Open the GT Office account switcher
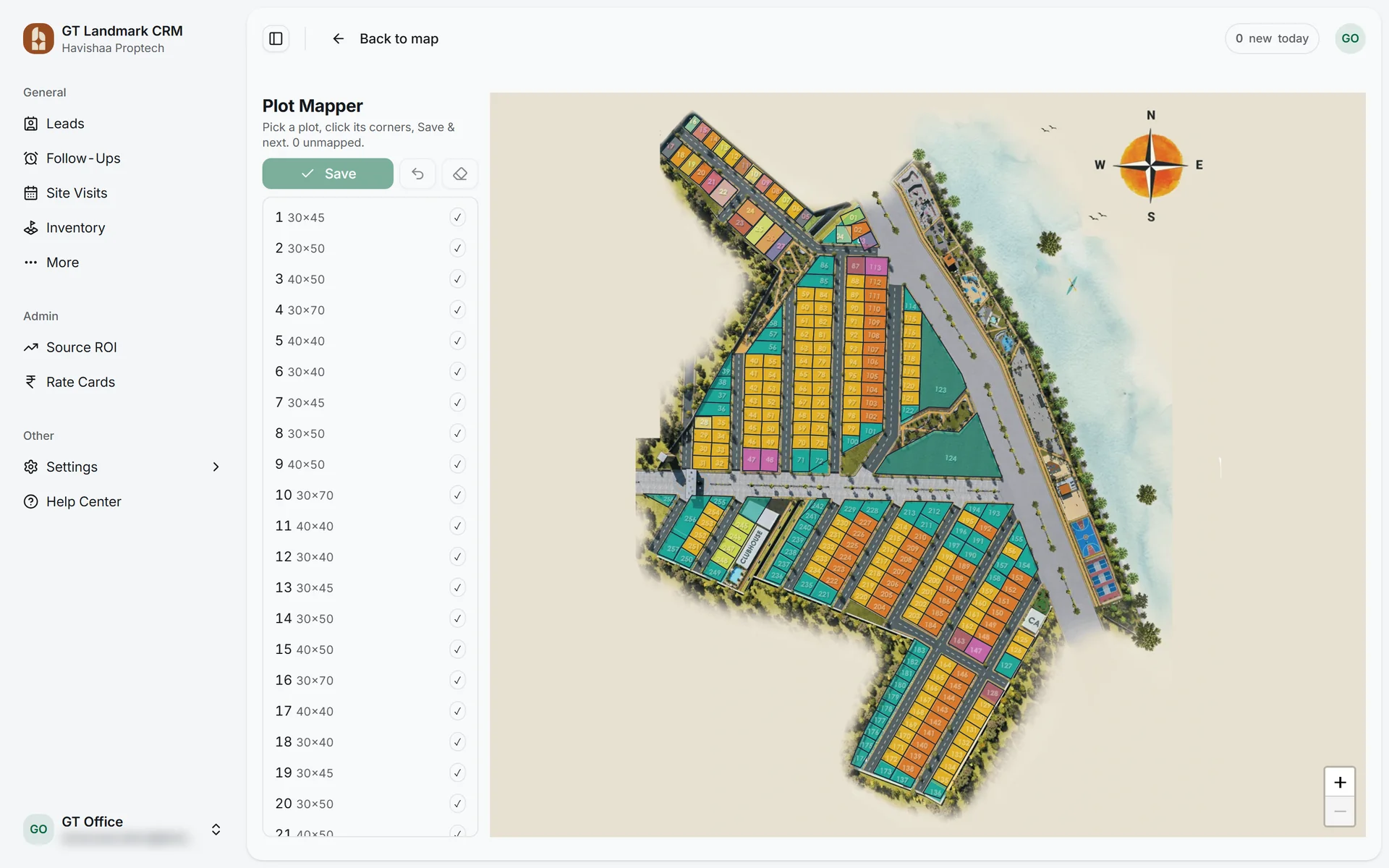Image resolution: width=1389 pixels, height=868 pixels. click(x=123, y=830)
